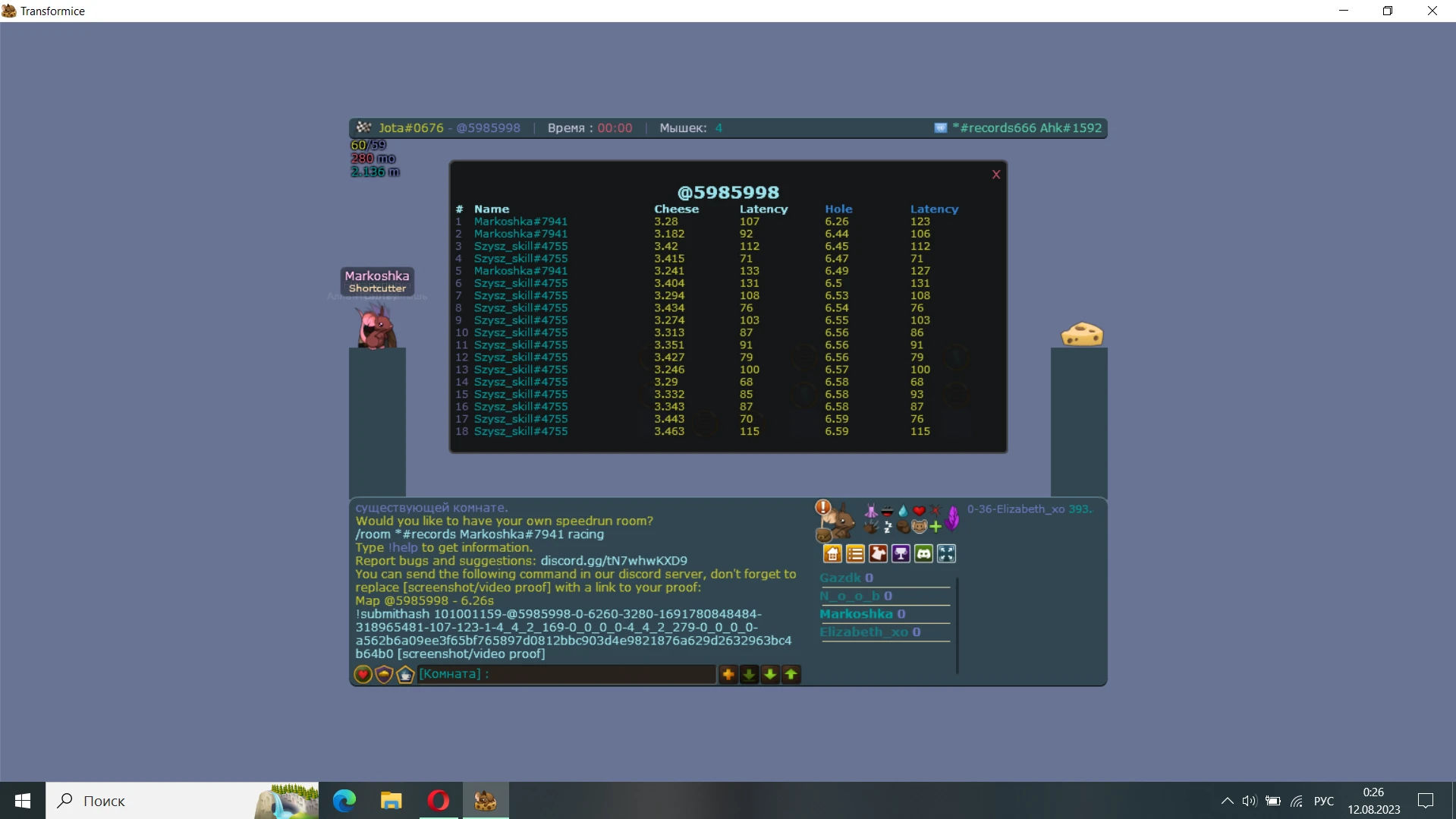Open the tribe house button
The height and width of the screenshot is (819, 1456).
click(x=832, y=554)
